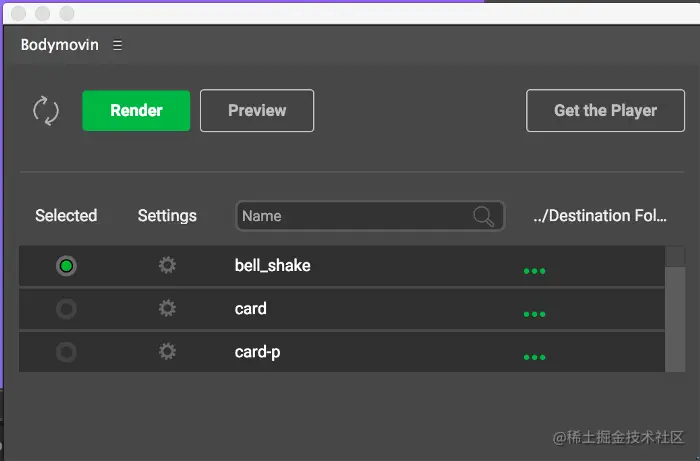Click the card composition name
Image resolution: width=700 pixels, height=461 pixels.
click(x=250, y=308)
